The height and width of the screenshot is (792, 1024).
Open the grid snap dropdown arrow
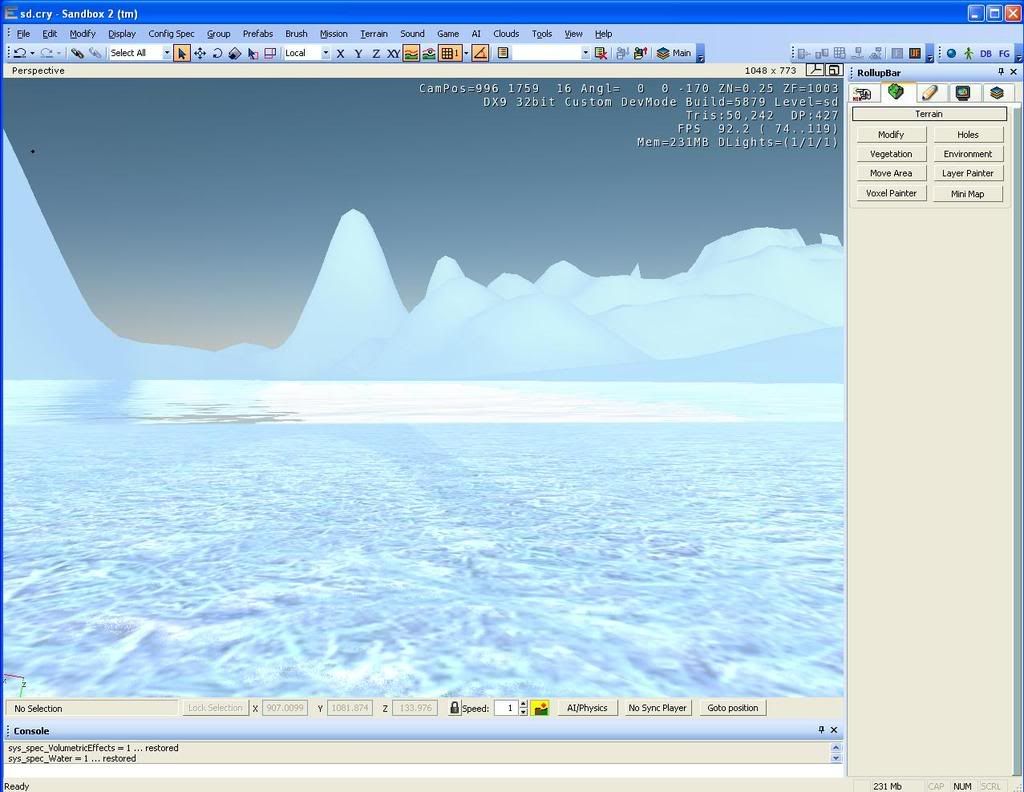465,53
